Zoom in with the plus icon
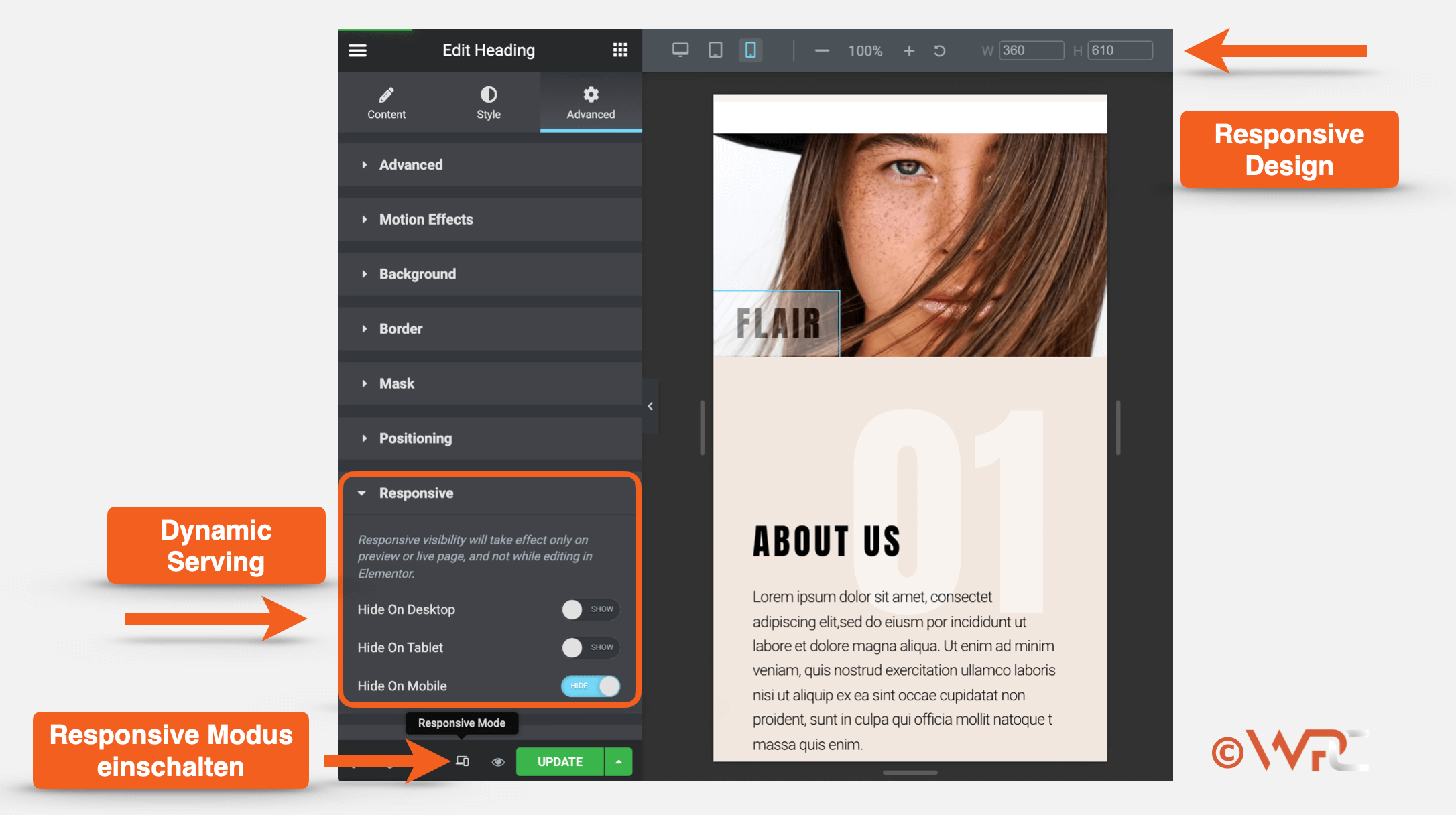Screen dimensions: 1456x815 point(909,51)
